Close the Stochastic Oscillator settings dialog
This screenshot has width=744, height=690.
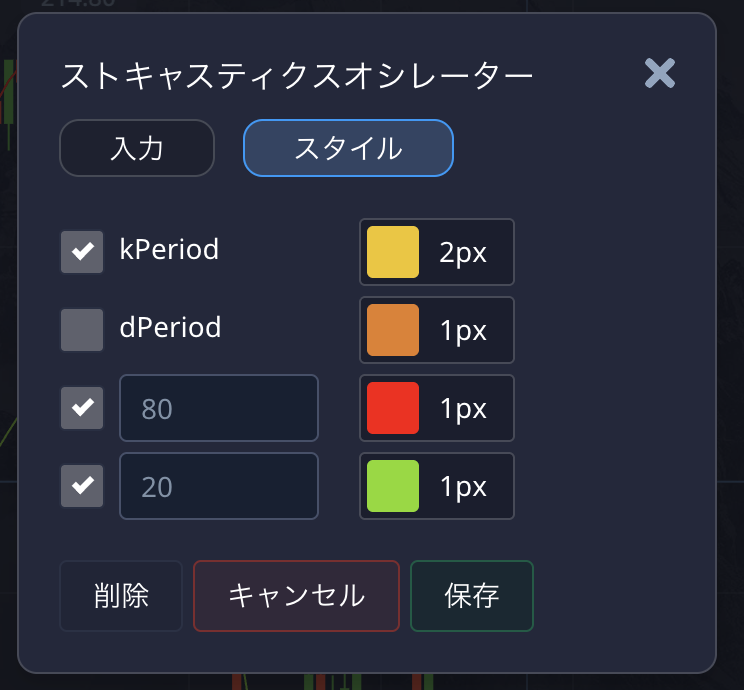coord(660,73)
